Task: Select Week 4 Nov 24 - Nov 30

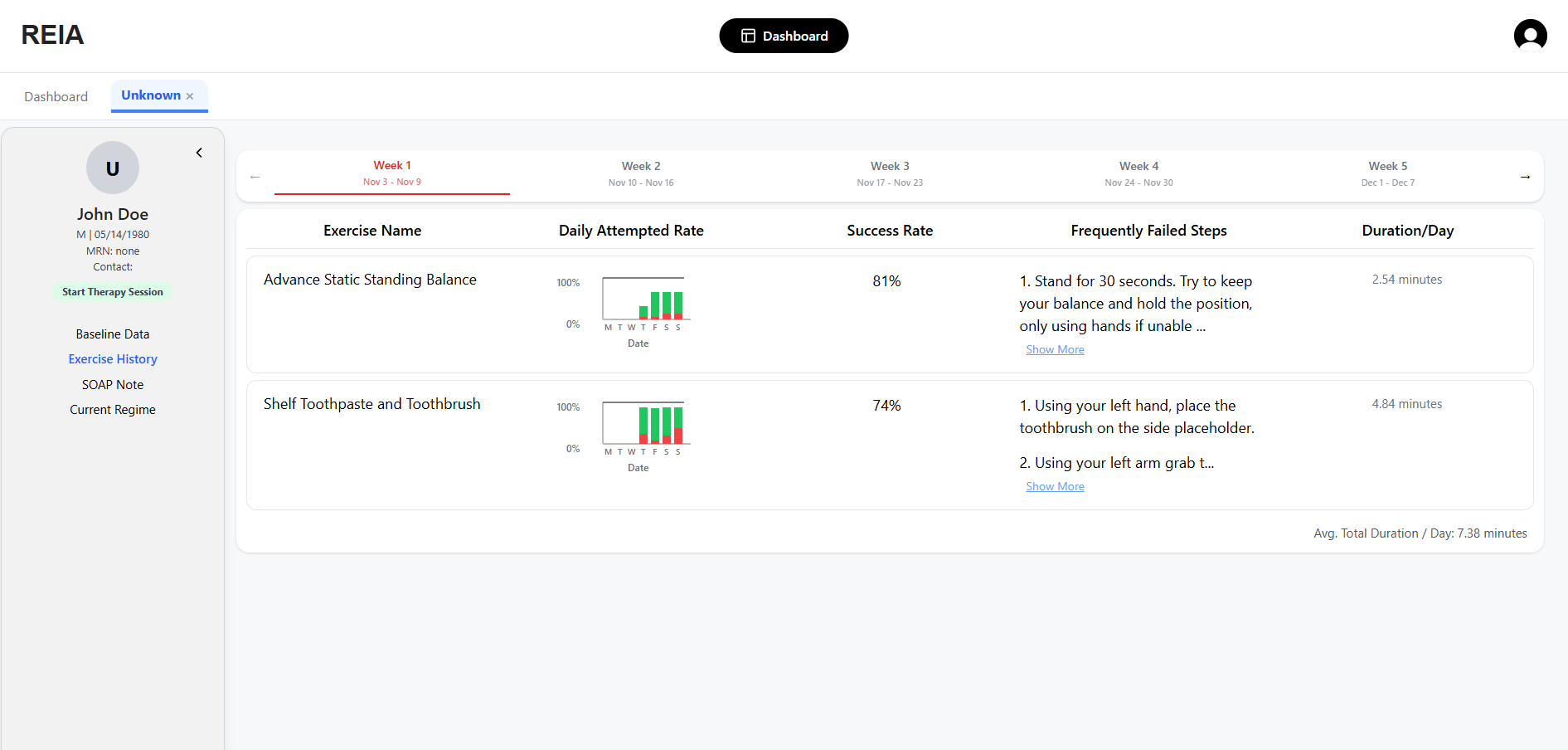Action: (1138, 174)
